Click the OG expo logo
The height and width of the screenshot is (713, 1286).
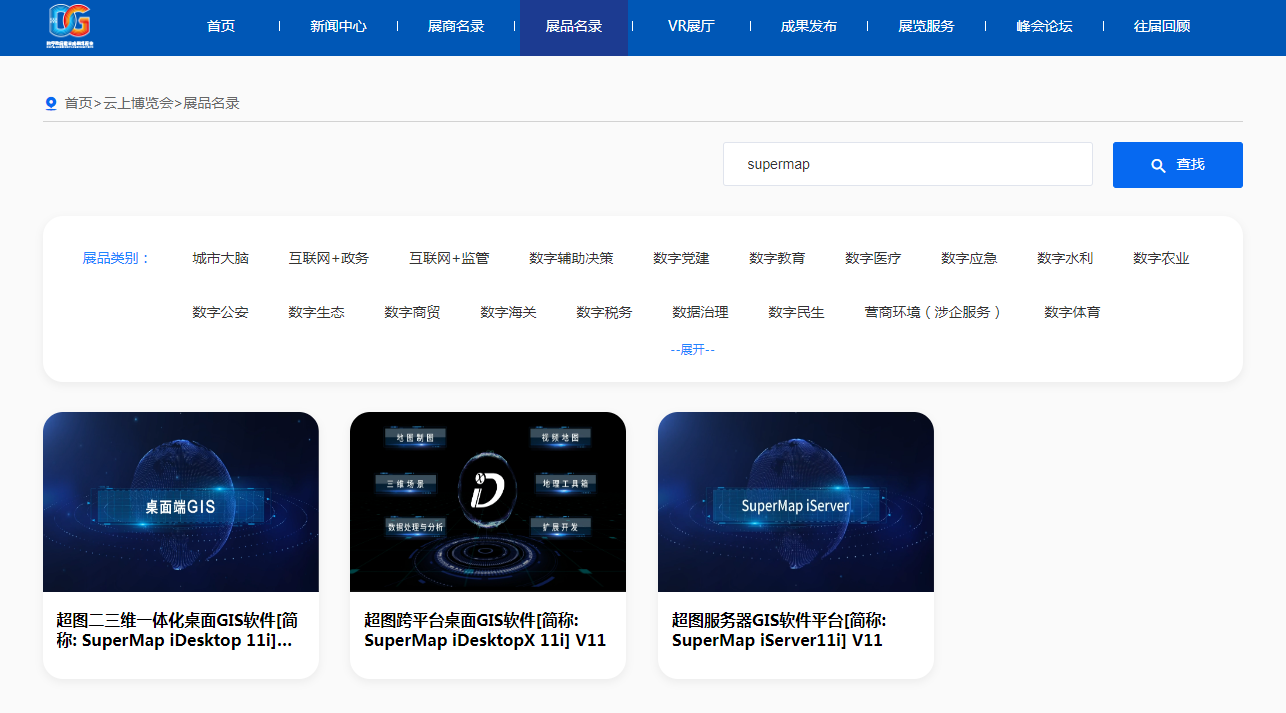(70, 26)
